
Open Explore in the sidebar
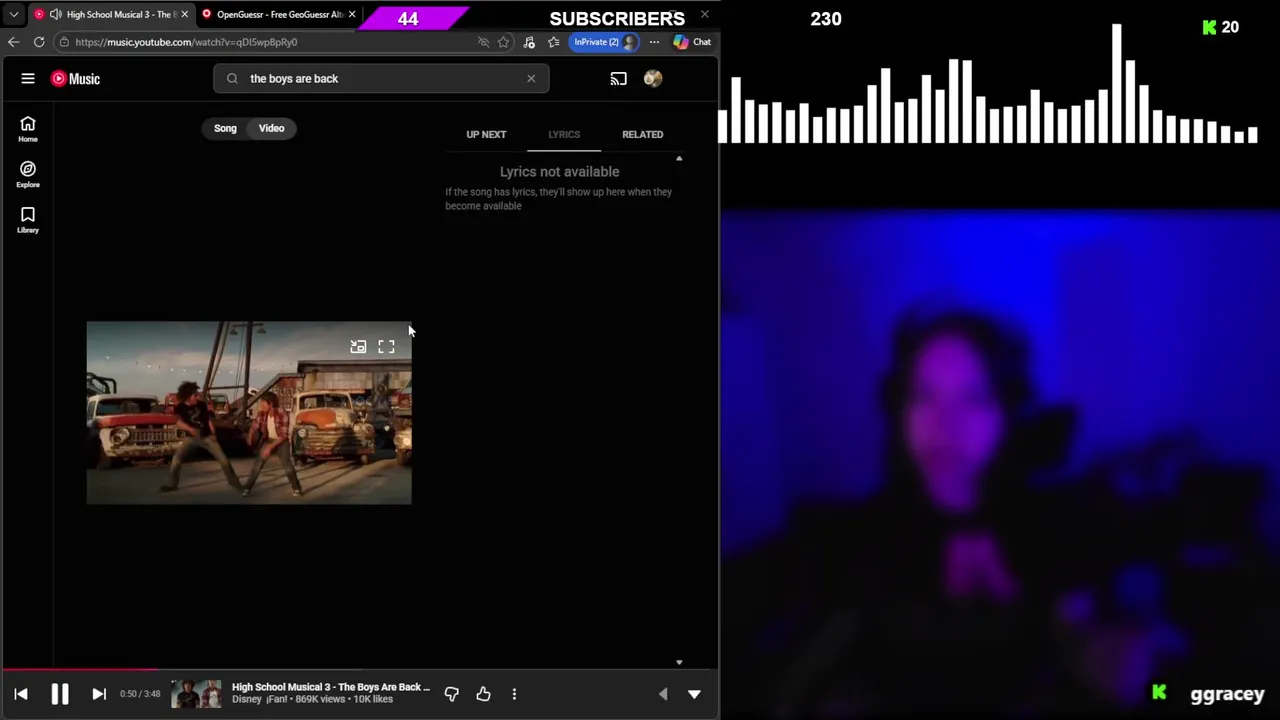click(28, 174)
